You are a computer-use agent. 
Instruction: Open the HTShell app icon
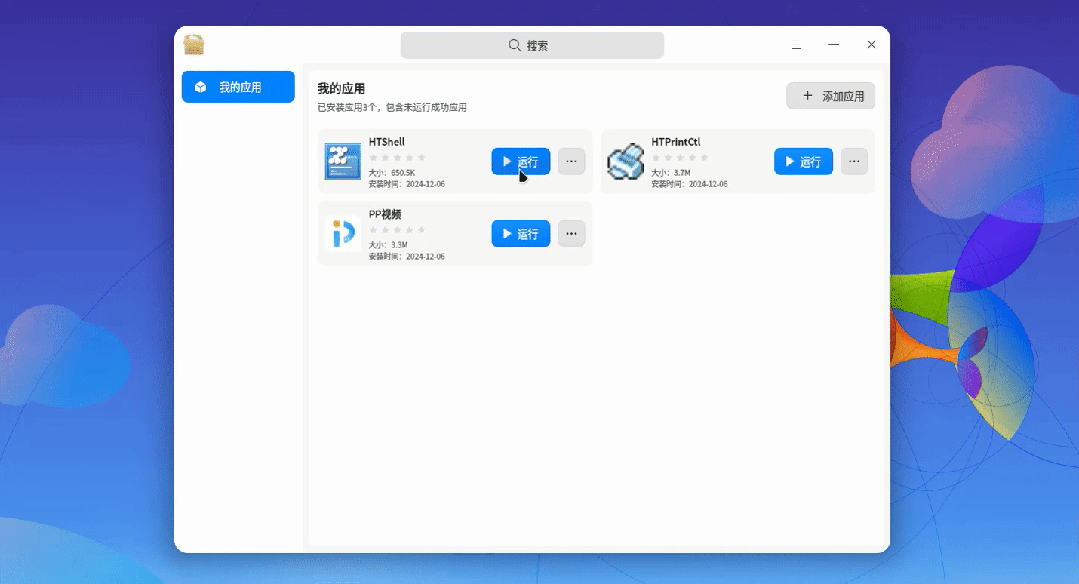click(x=343, y=161)
